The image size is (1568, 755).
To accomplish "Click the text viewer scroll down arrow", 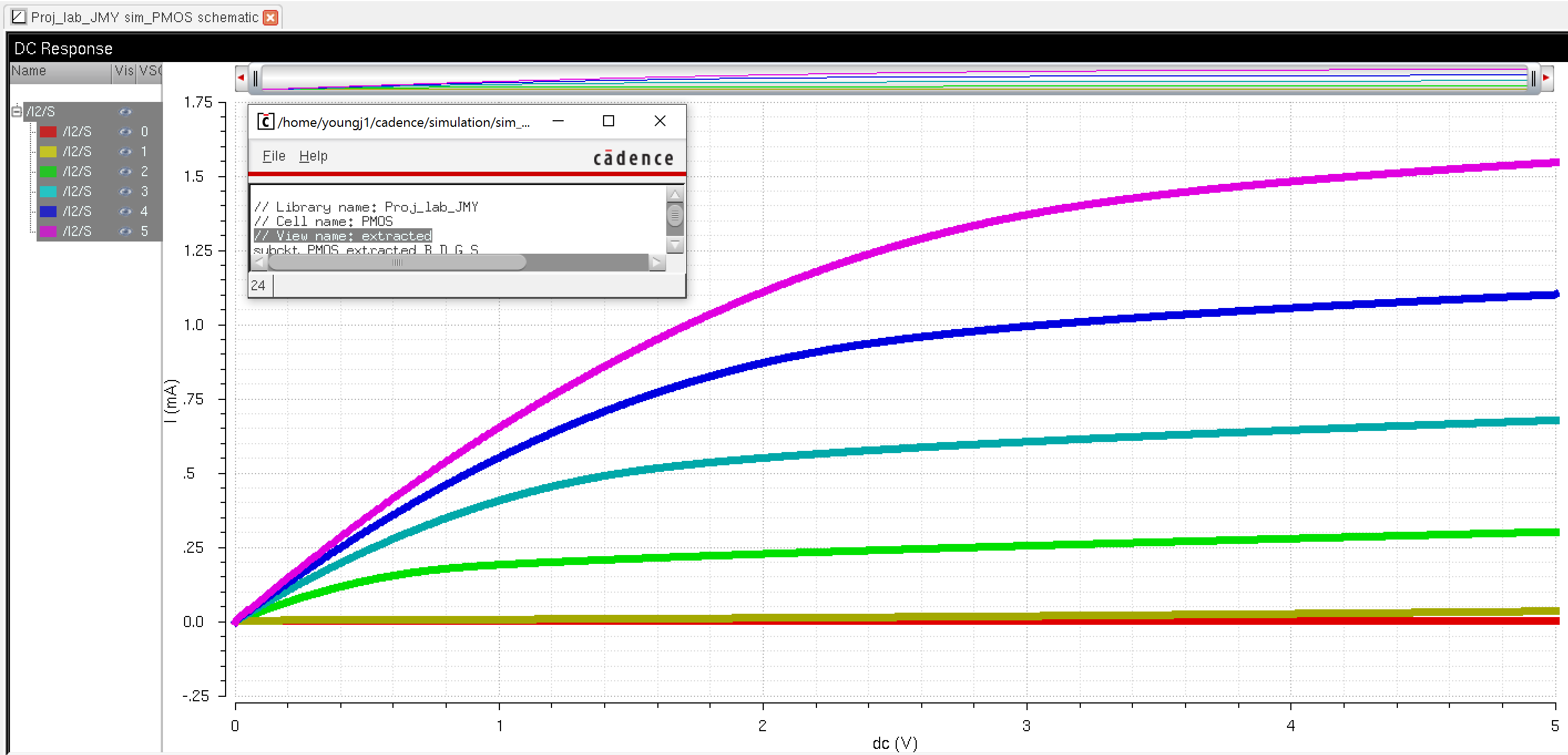I will pos(675,245).
